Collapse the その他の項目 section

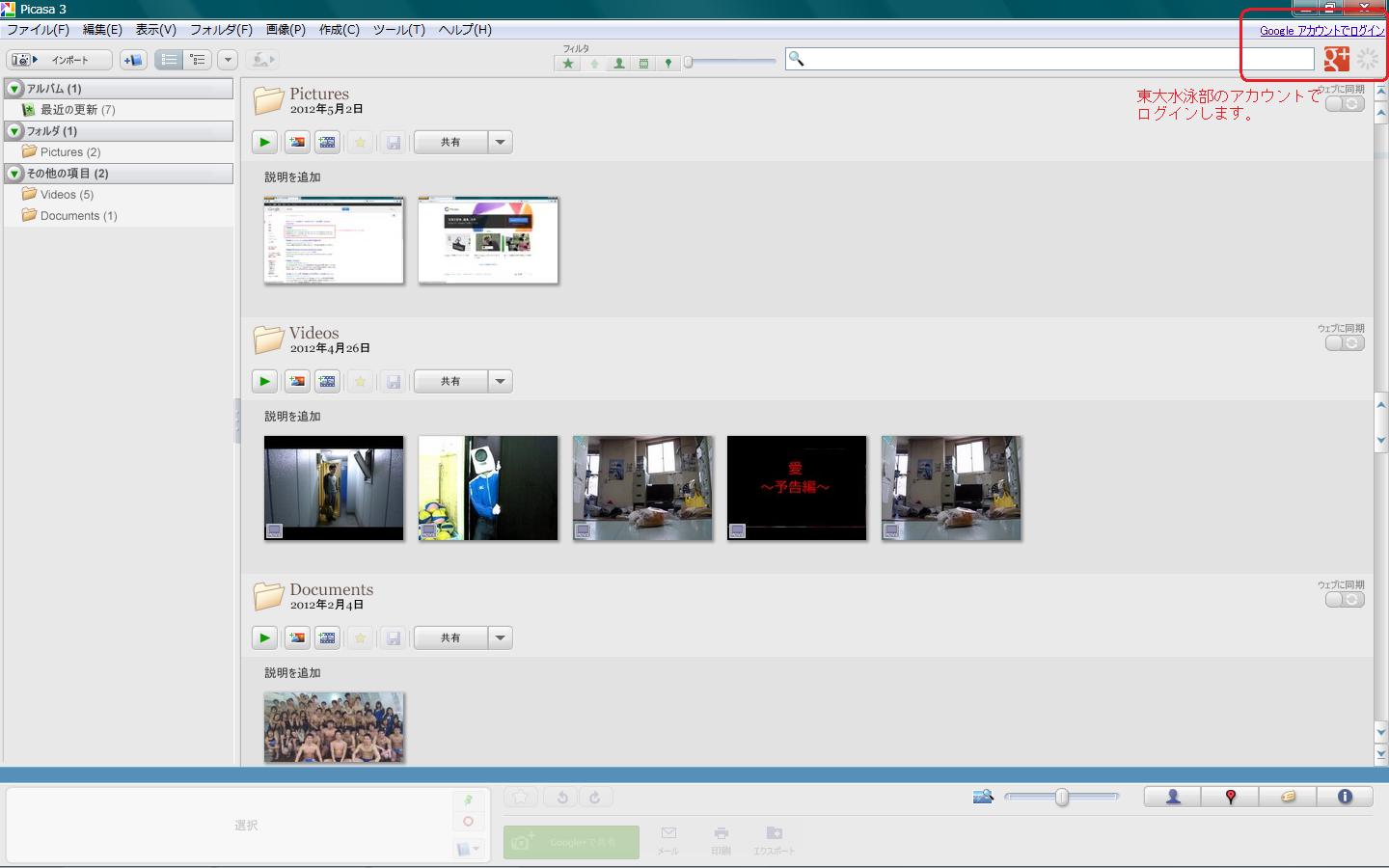14,174
